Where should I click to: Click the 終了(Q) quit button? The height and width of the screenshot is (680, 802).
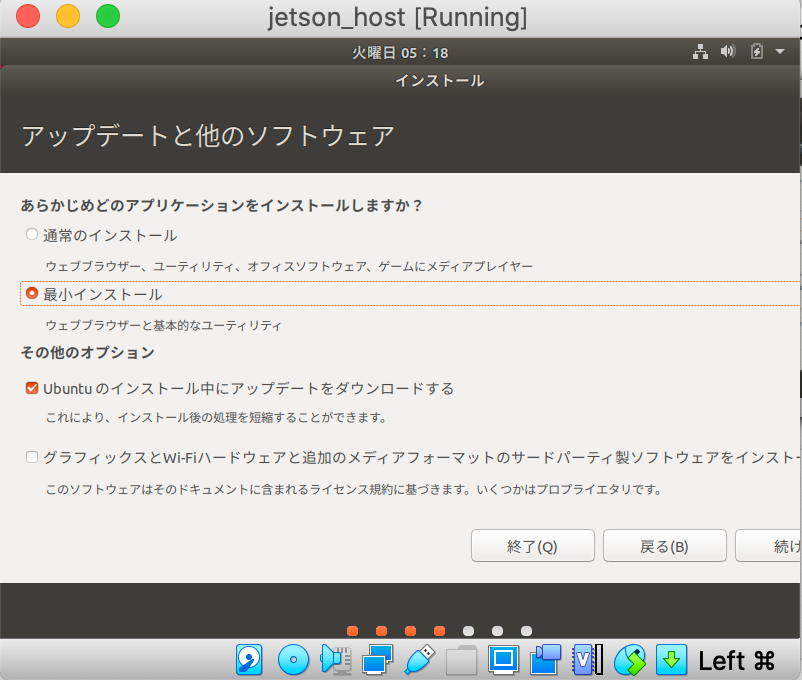(532, 546)
